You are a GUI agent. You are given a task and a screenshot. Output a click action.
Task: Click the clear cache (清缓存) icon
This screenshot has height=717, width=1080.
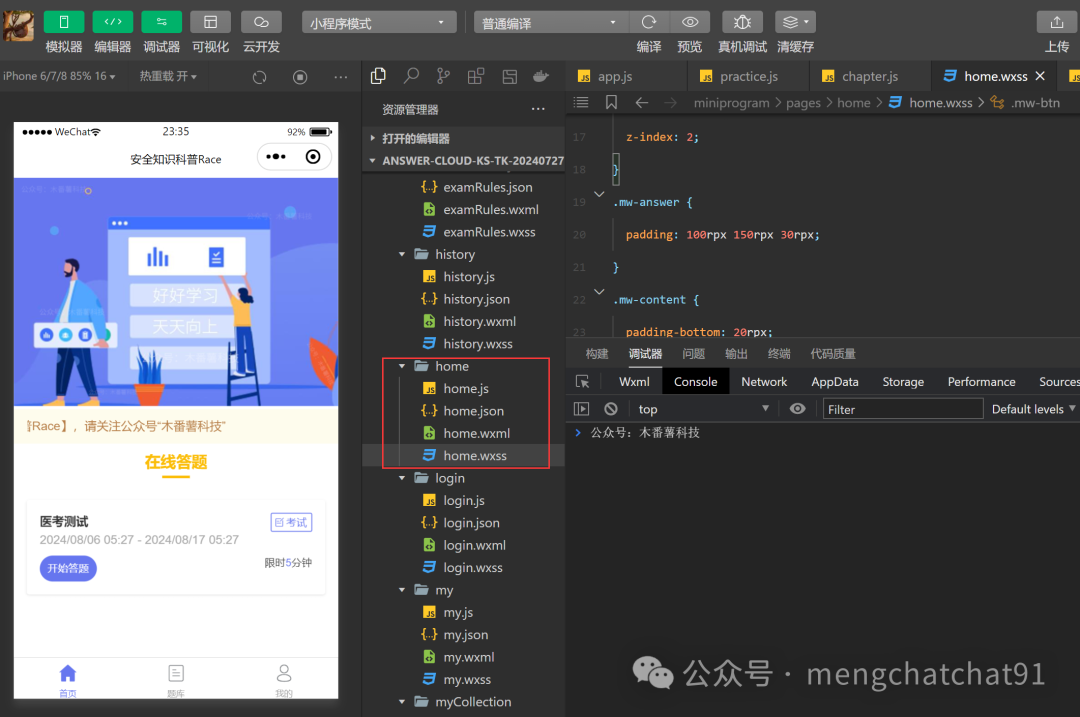[x=795, y=22]
